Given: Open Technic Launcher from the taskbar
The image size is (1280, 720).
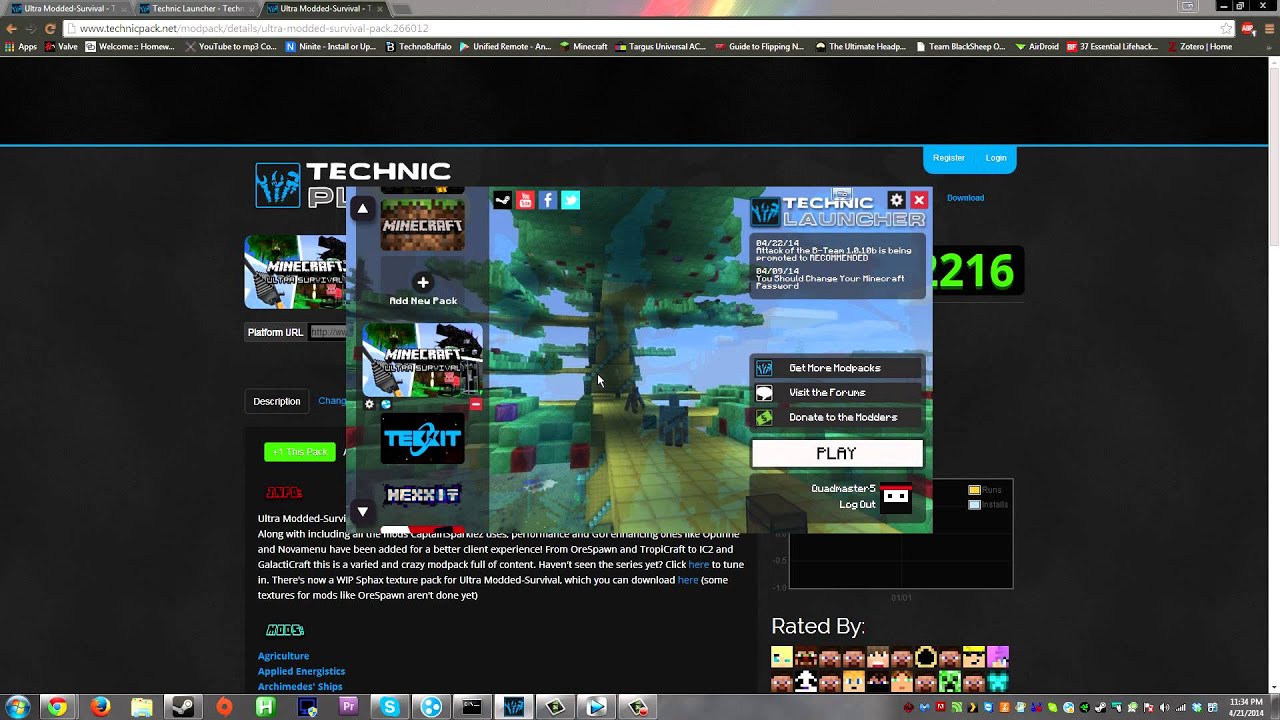Looking at the screenshot, I should [514, 707].
